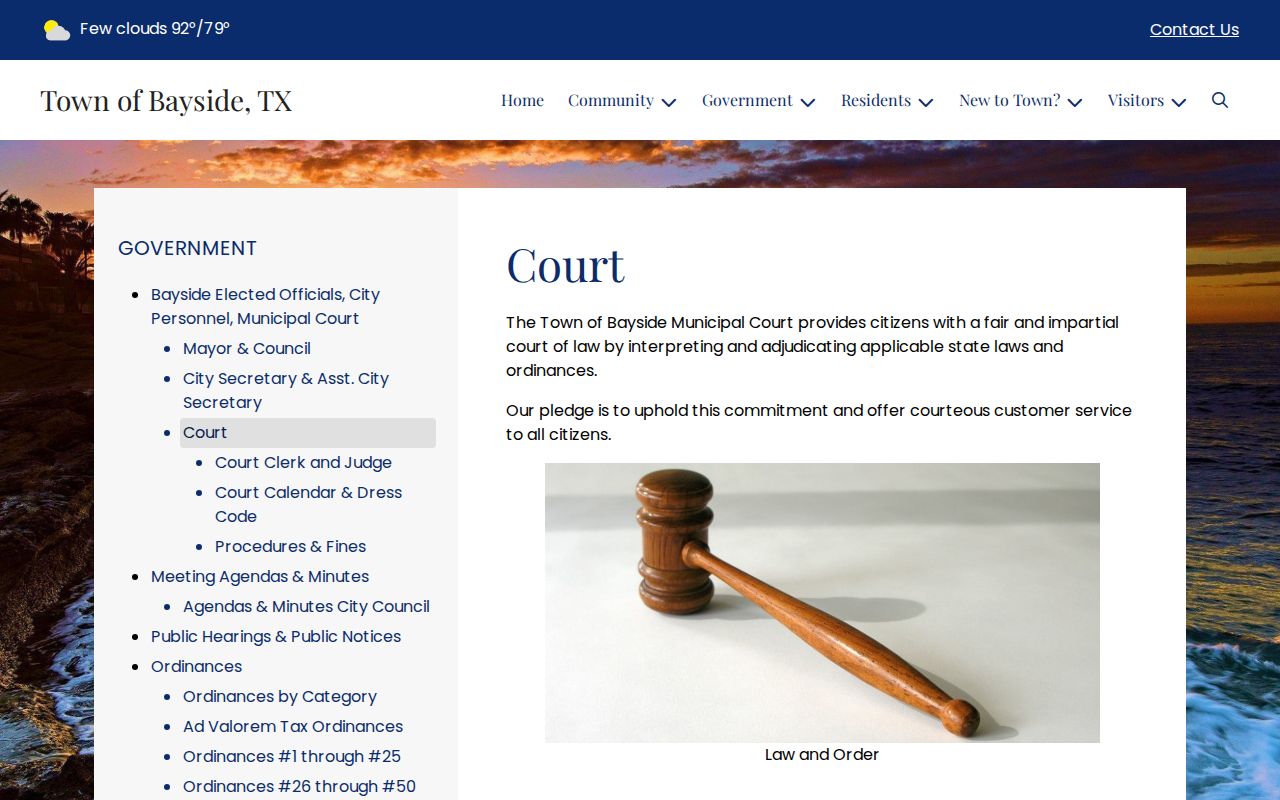Open Ordinances #26 through #50 link
Viewport: 1280px width, 800px height.
(299, 786)
